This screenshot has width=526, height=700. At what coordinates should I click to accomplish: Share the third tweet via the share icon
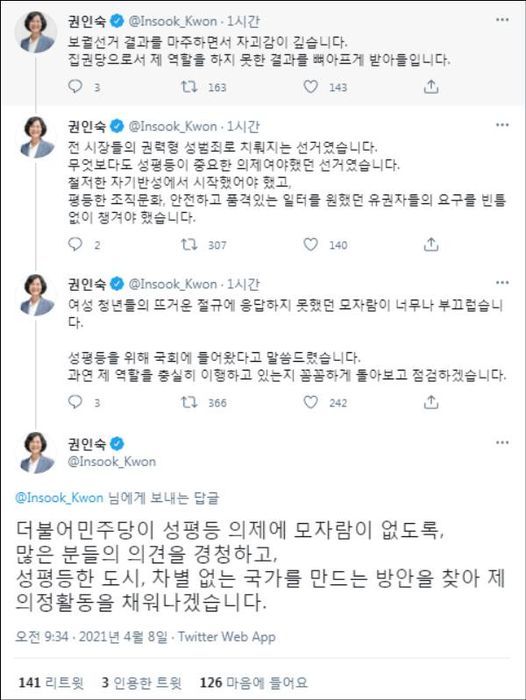pos(431,402)
